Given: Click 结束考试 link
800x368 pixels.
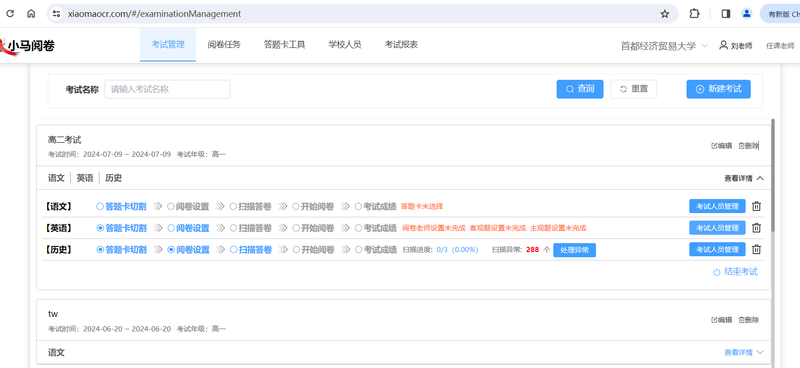Looking at the screenshot, I should 741,272.
